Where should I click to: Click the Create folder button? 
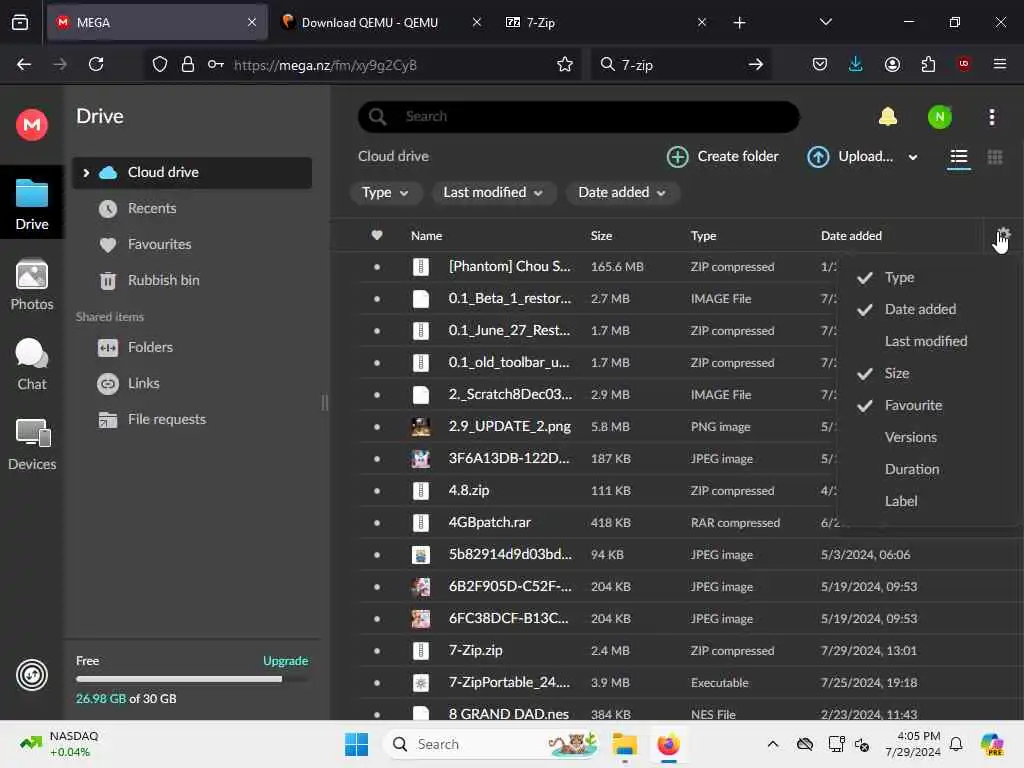pyautogui.click(x=722, y=157)
